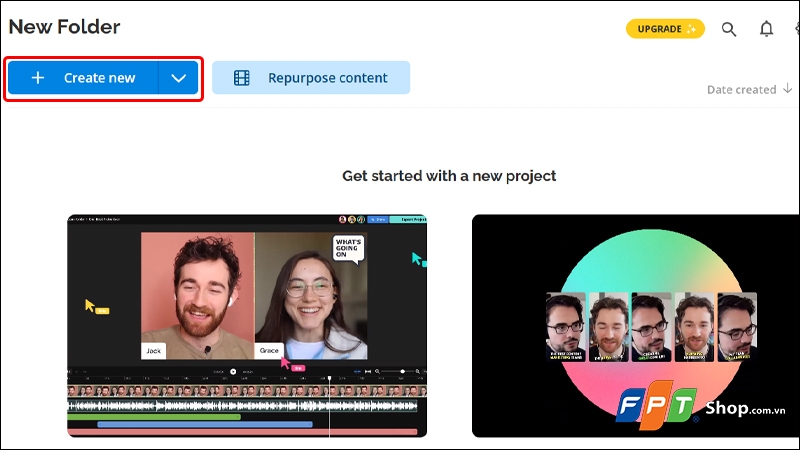
Task: Click the yellow UPGRADE button
Action: coord(665,29)
